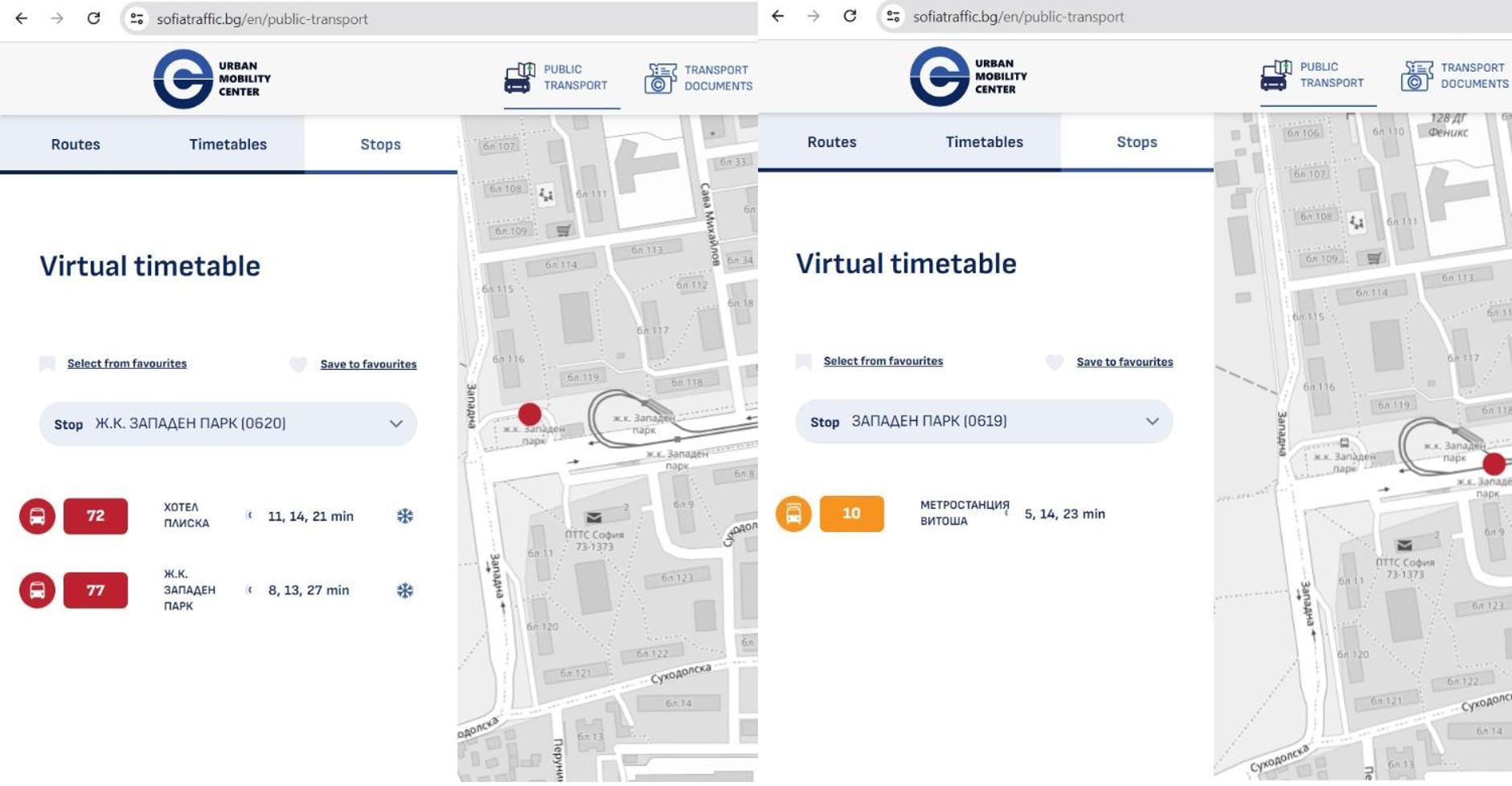Reload the left browser page

(93, 18)
